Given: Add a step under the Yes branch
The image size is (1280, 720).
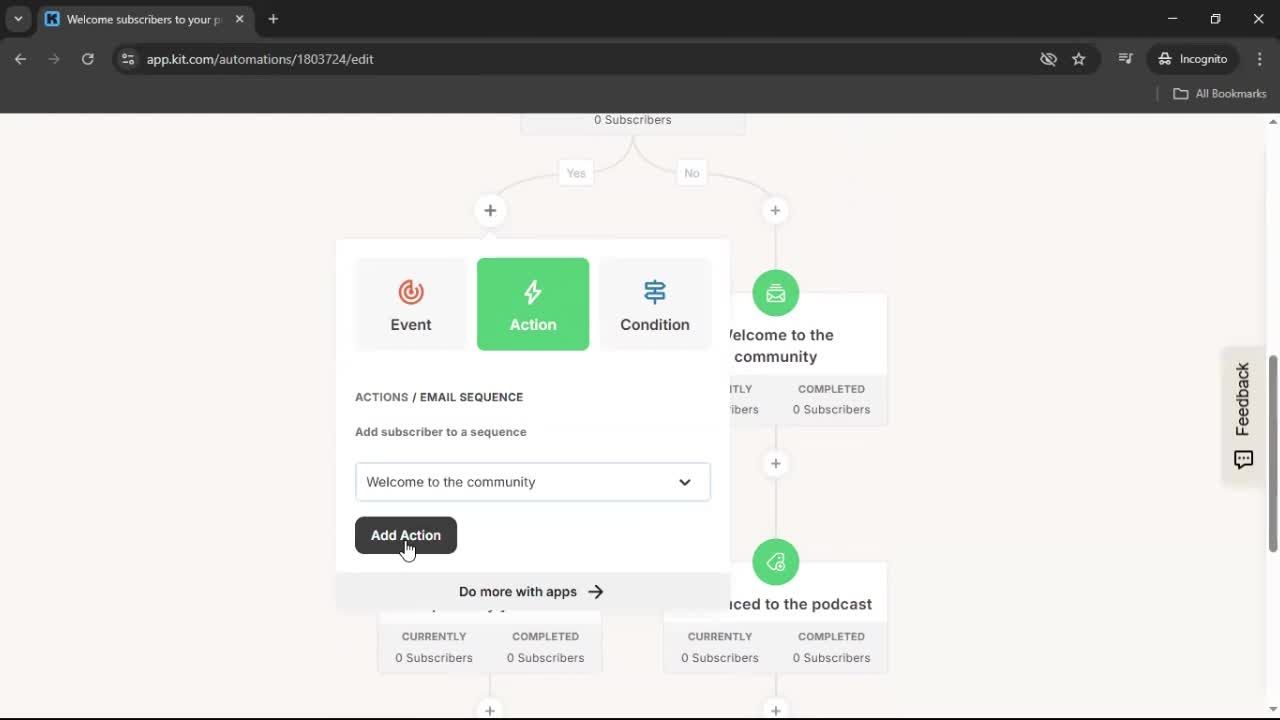Looking at the screenshot, I should 489,210.
